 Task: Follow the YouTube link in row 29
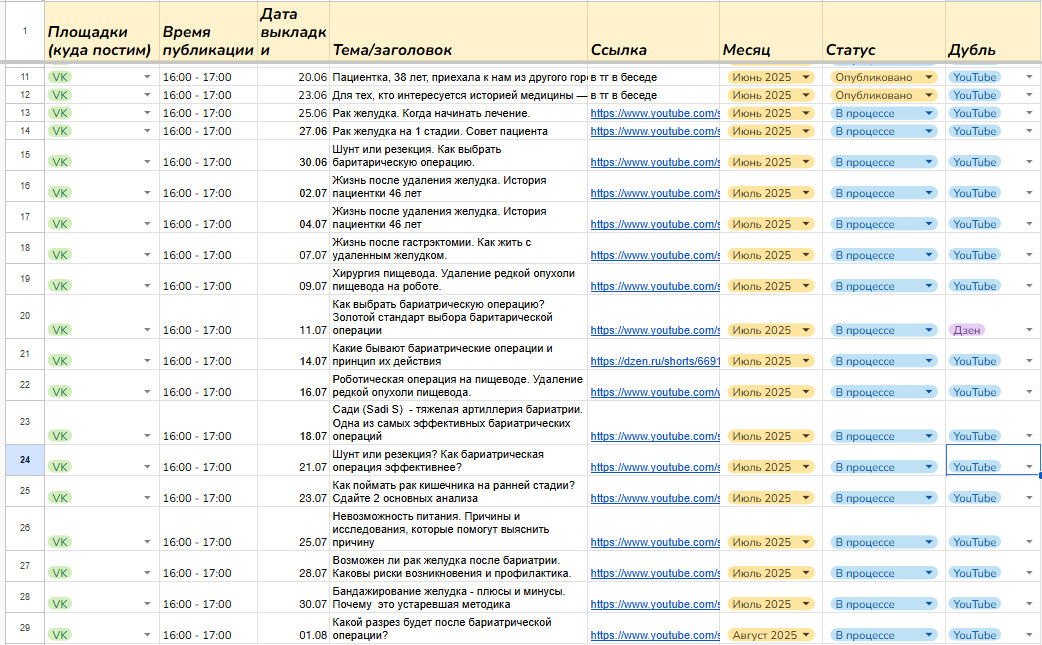(654, 635)
